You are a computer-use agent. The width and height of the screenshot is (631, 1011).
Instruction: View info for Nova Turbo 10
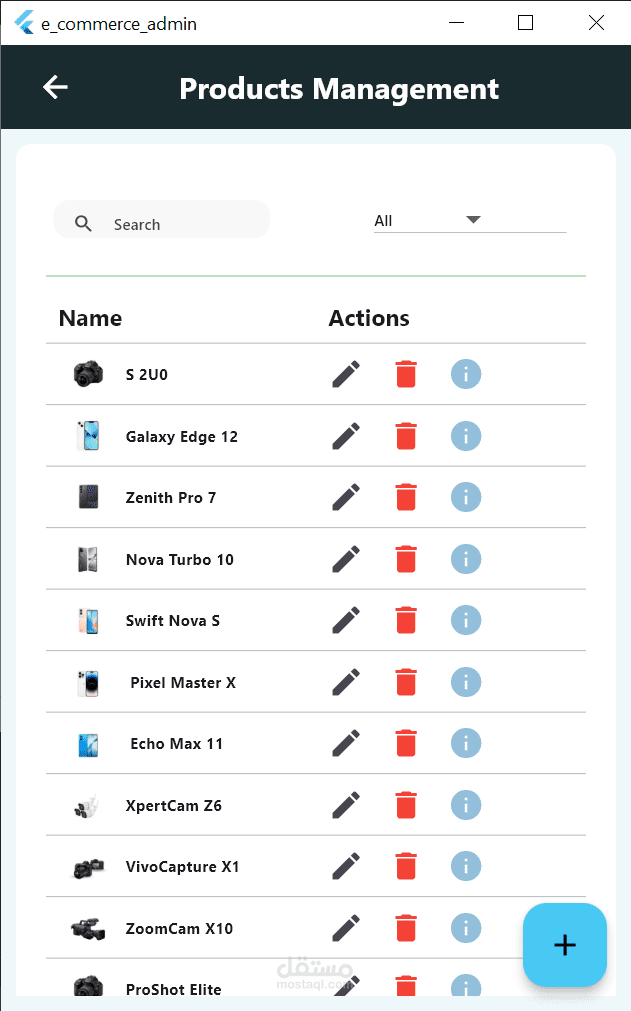click(x=466, y=559)
